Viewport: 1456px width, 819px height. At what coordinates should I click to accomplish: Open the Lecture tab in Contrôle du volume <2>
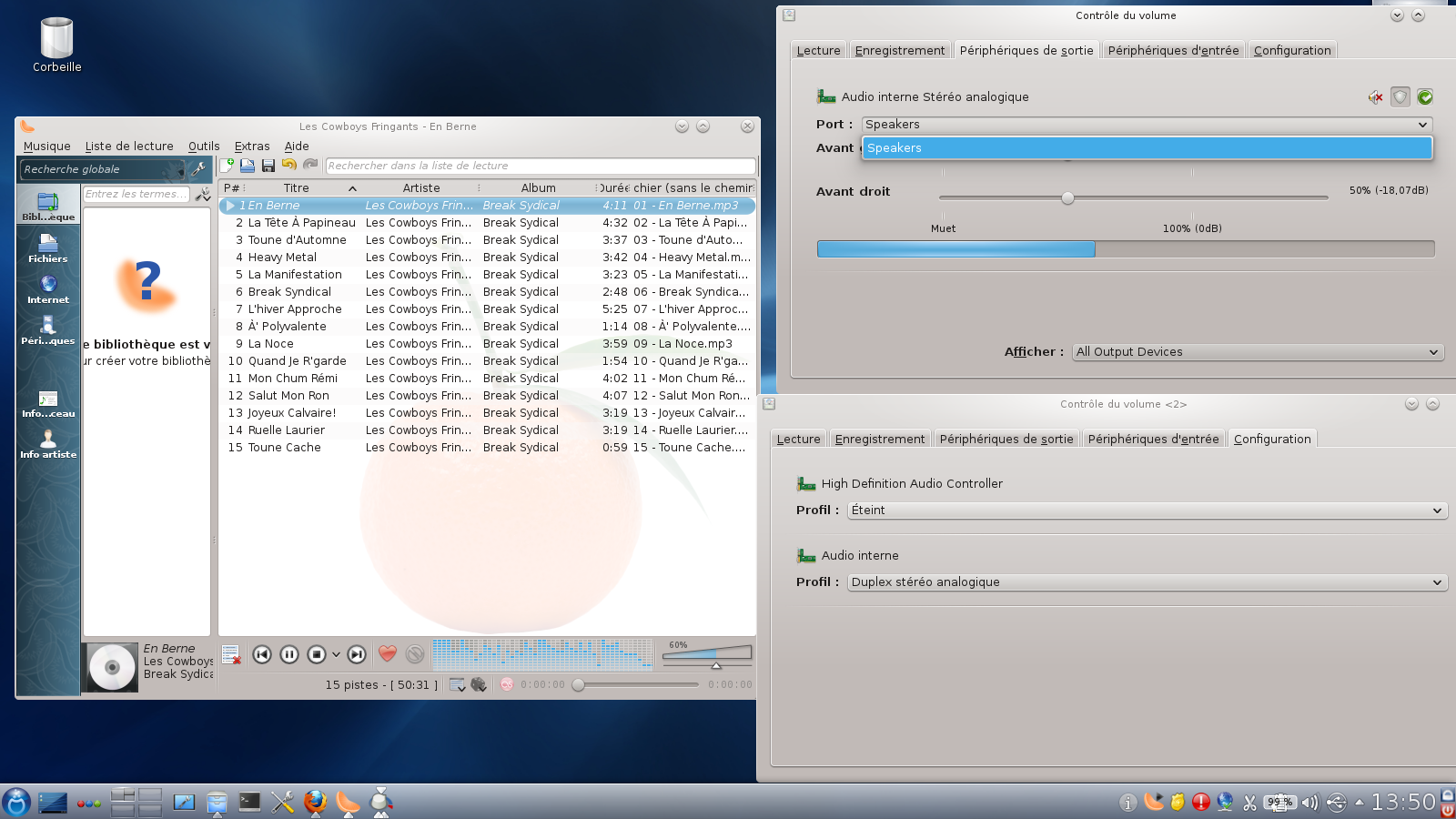click(798, 440)
